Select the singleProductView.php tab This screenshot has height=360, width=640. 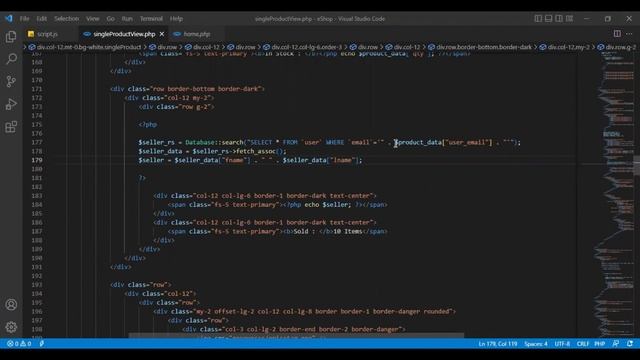pos(124,34)
